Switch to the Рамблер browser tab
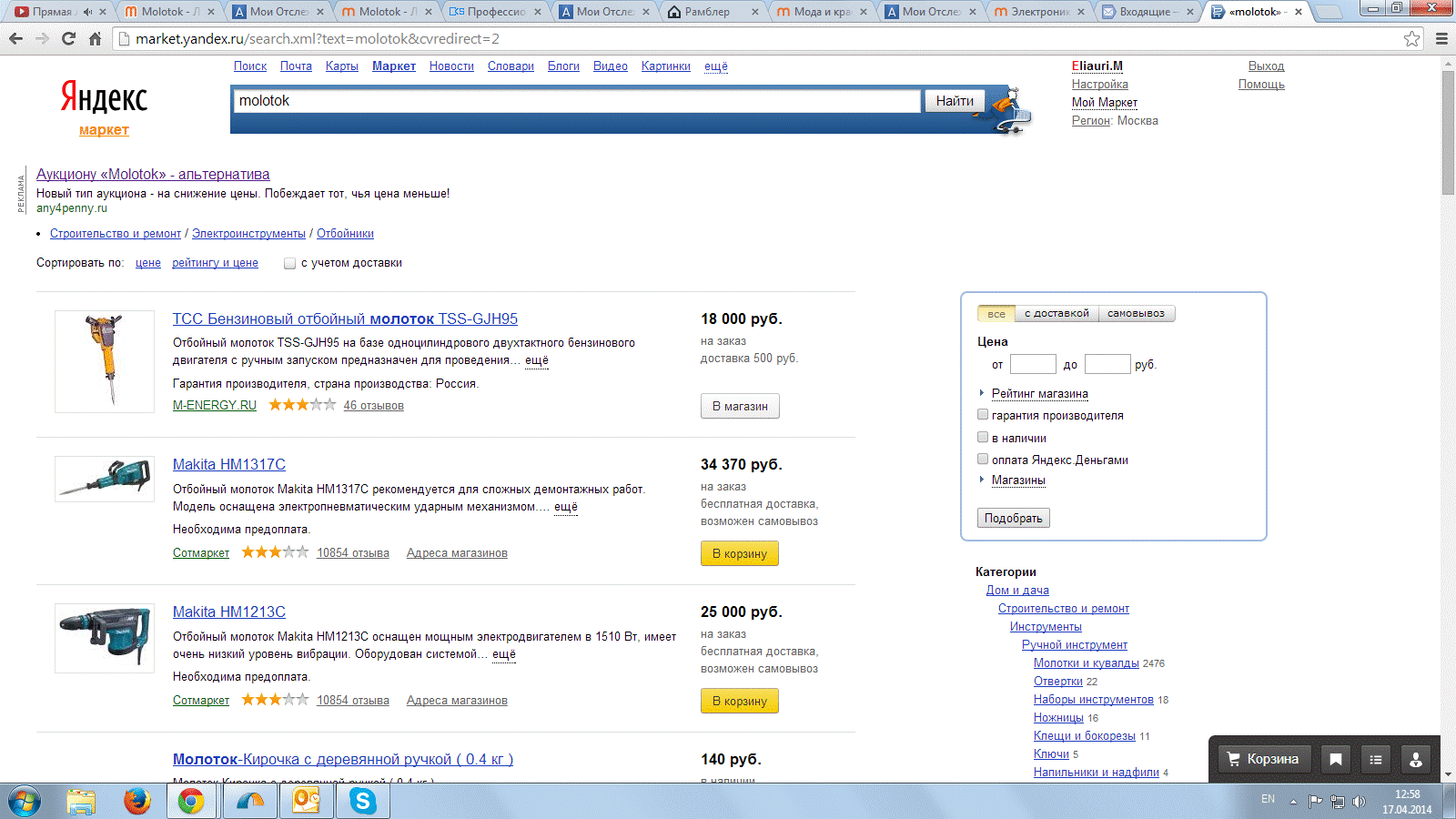Viewport: 1456px width, 819px height. point(715,12)
